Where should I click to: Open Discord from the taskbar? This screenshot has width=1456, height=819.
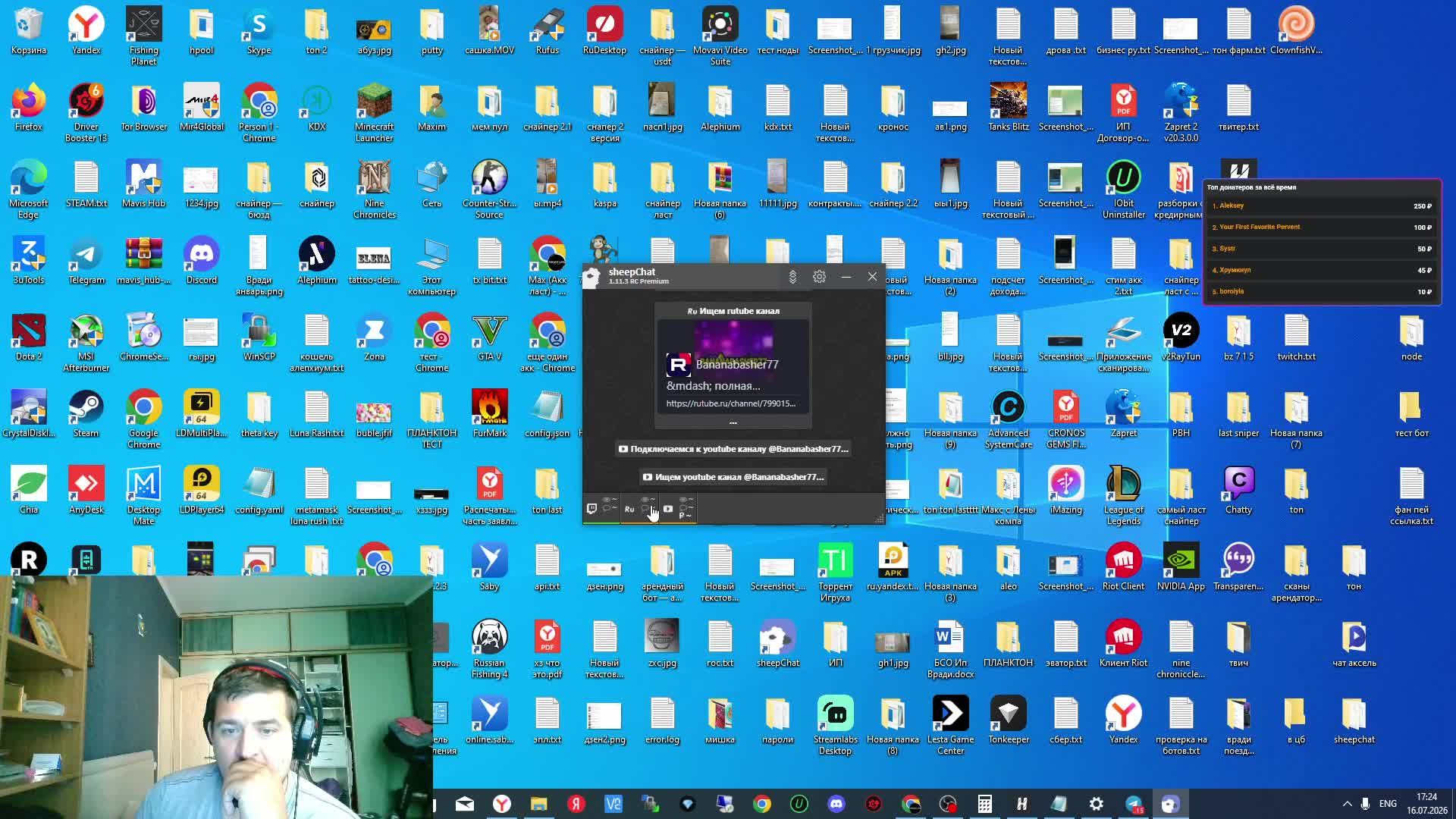(836, 804)
